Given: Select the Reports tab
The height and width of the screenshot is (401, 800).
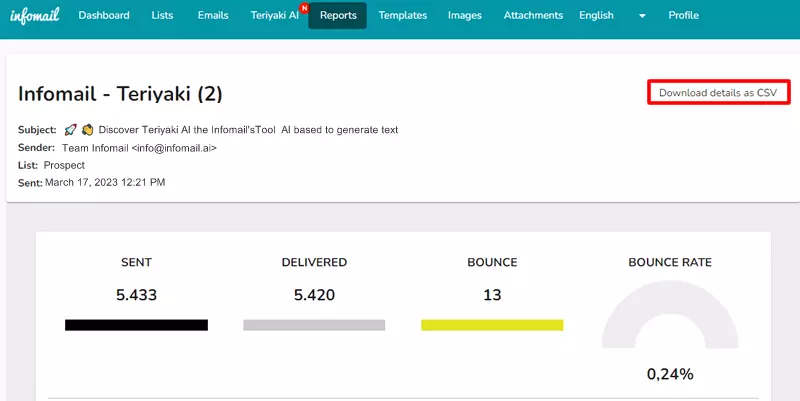Looking at the screenshot, I should (x=338, y=15).
